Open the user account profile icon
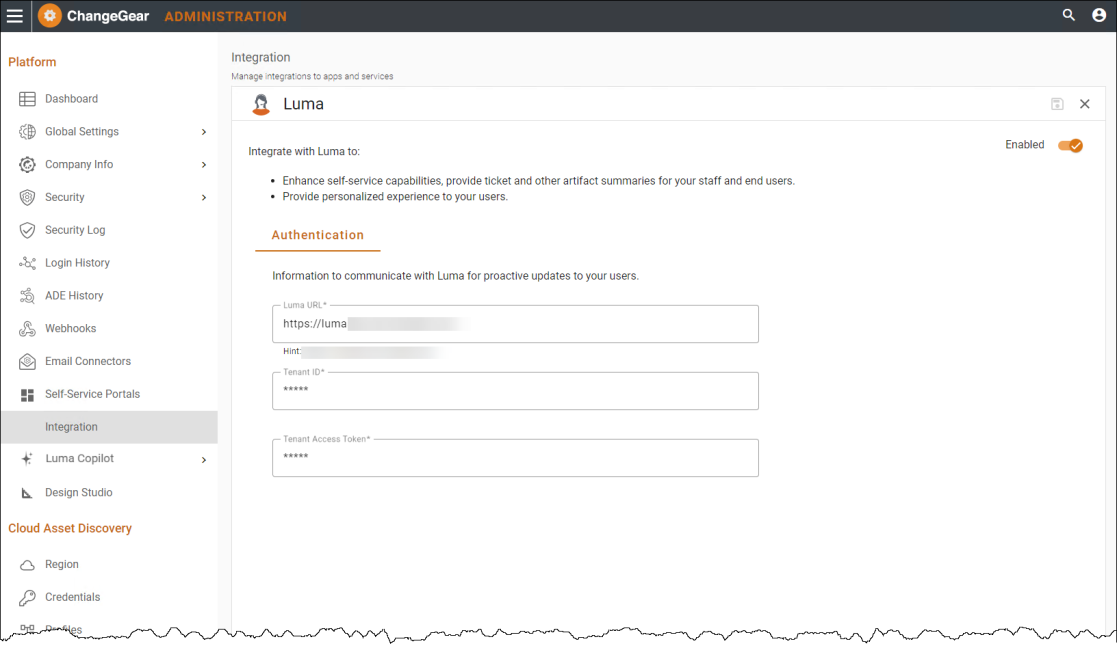The image size is (1117, 648). 1099,16
